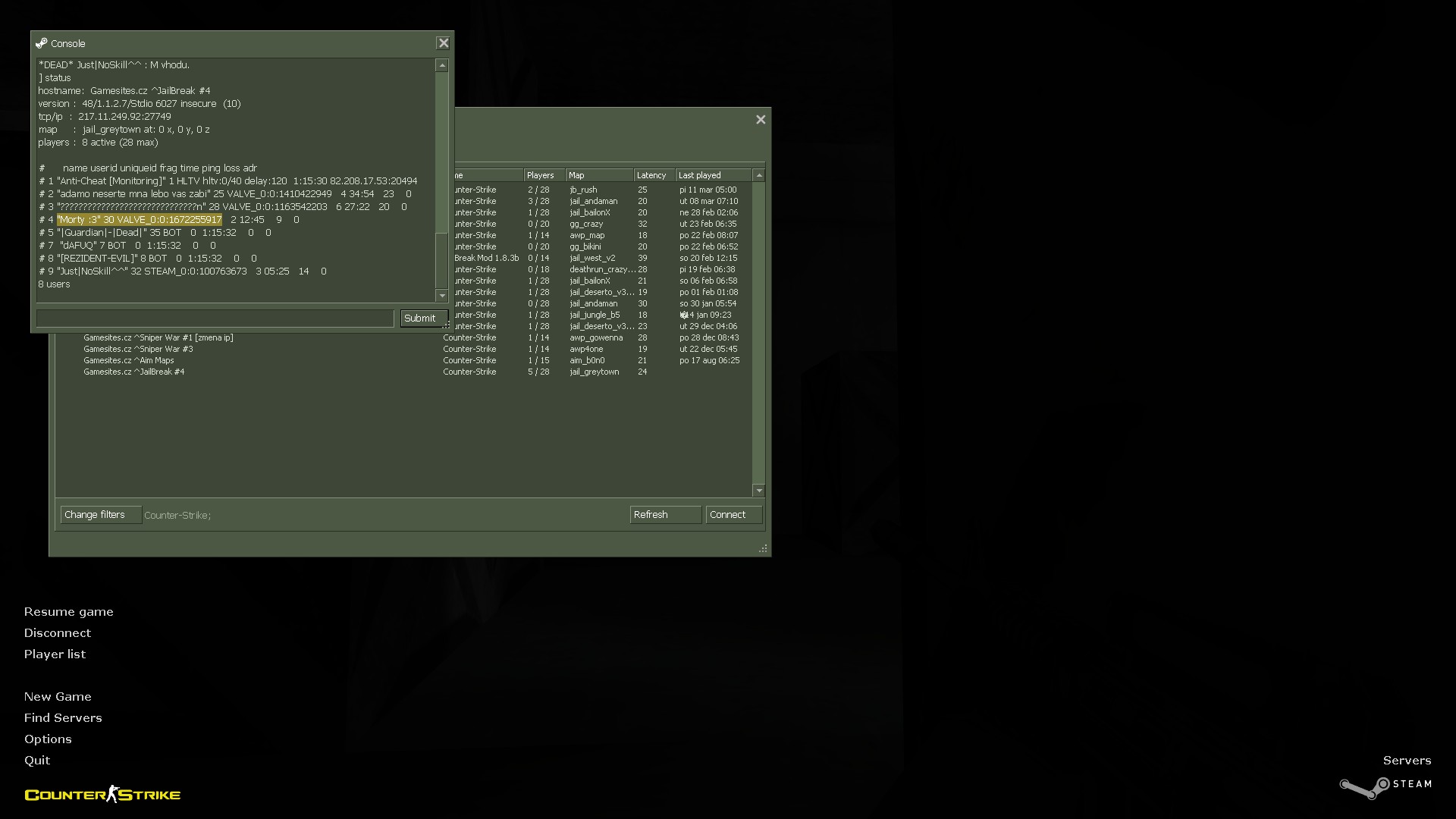The height and width of the screenshot is (819, 1456).
Task: Click the aim_b0n0 map cell
Action: coord(587,361)
